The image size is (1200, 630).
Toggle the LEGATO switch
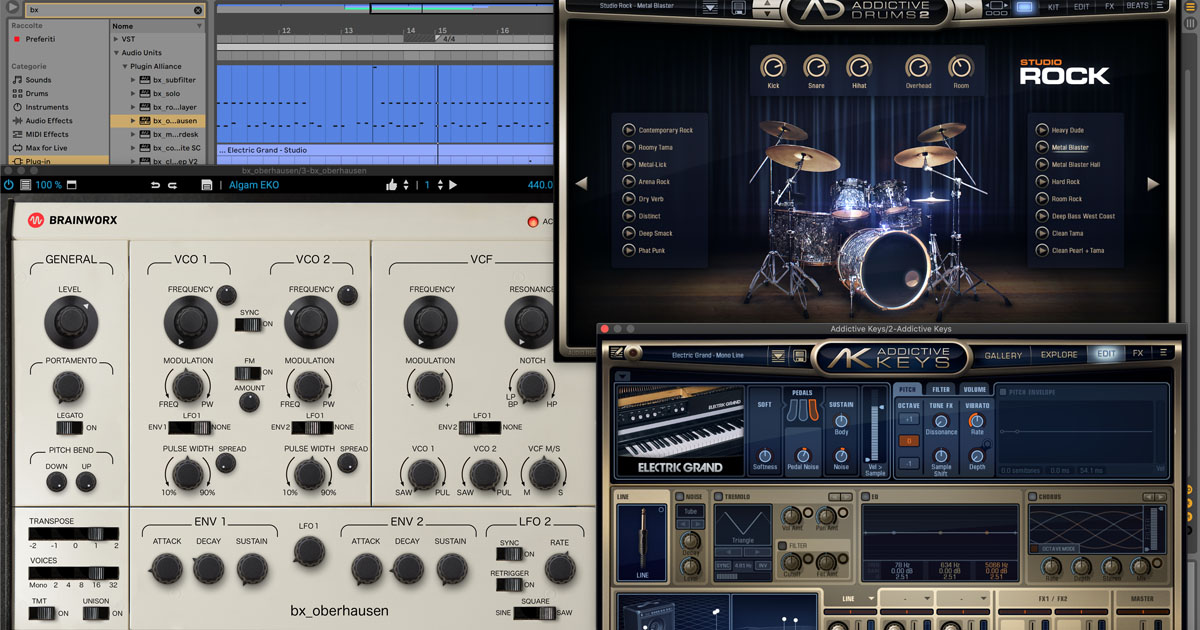tap(69, 428)
